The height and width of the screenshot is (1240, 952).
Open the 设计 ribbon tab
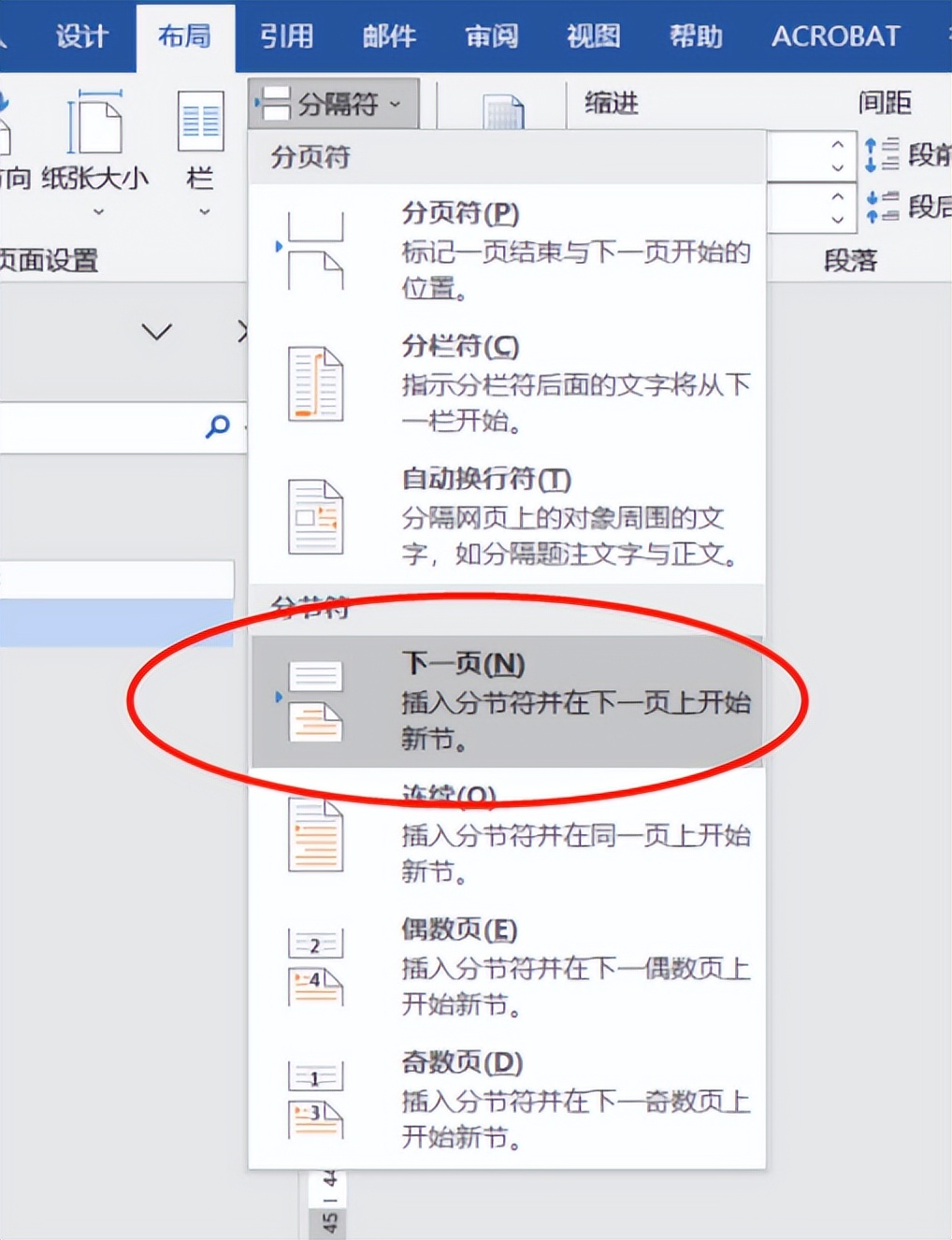click(x=81, y=36)
